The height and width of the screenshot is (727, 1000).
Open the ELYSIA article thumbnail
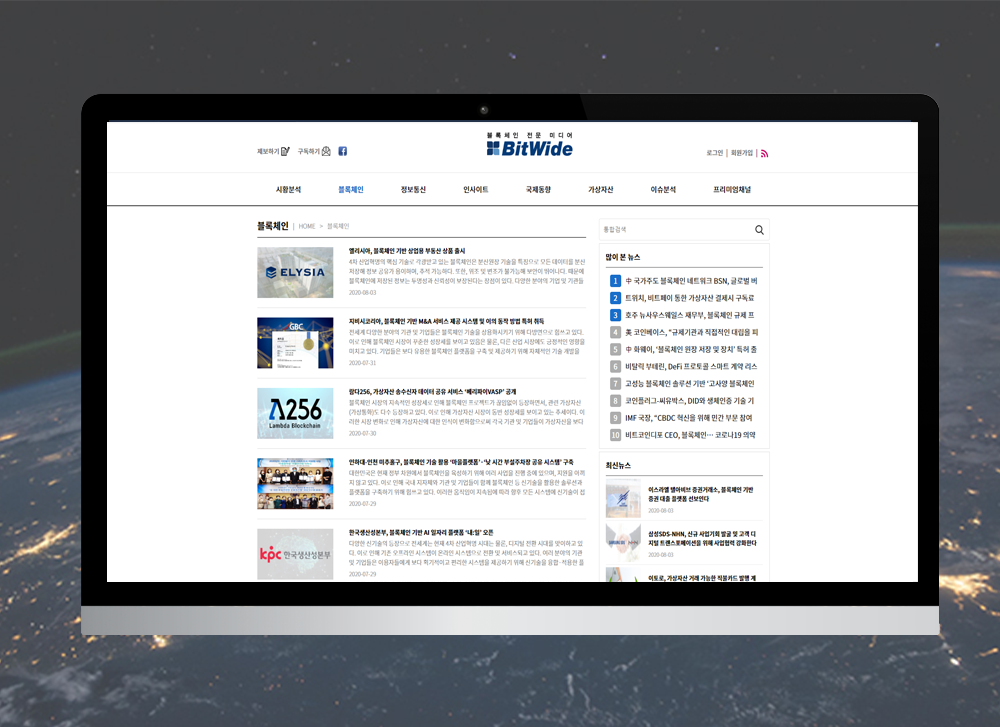295,273
